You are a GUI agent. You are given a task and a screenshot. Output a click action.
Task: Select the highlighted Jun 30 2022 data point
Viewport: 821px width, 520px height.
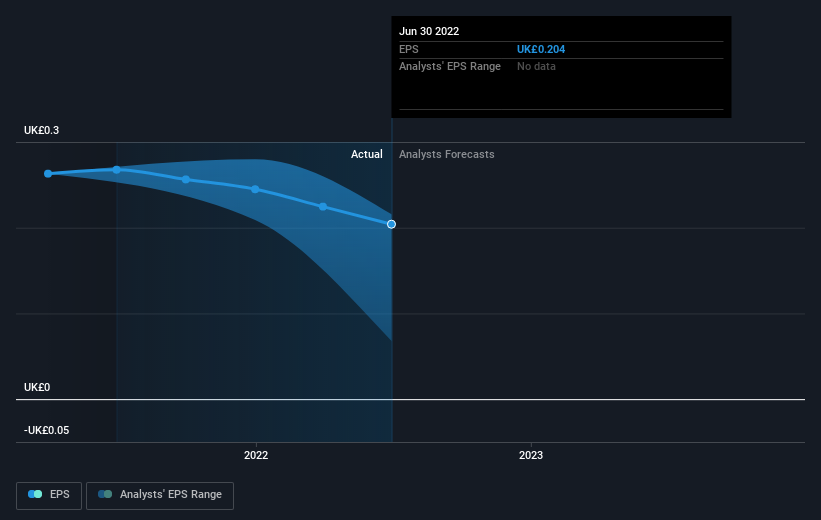(x=391, y=224)
